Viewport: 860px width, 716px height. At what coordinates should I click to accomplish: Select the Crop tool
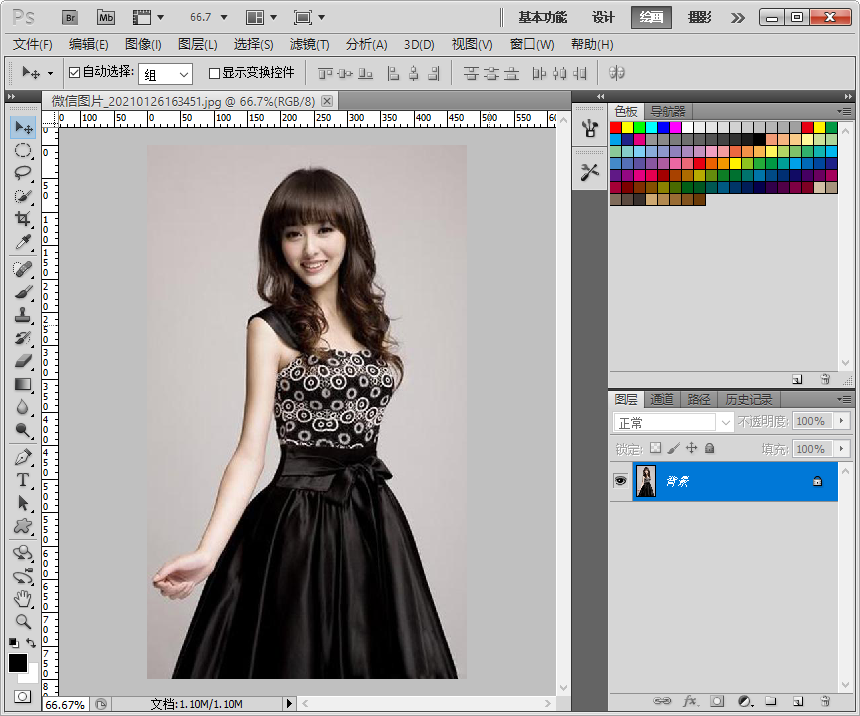point(22,219)
